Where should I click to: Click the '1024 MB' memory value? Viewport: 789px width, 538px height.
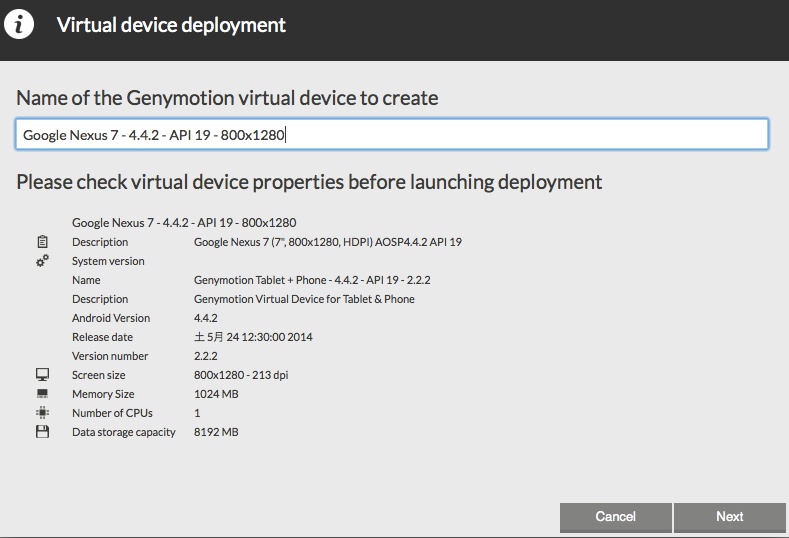point(216,394)
